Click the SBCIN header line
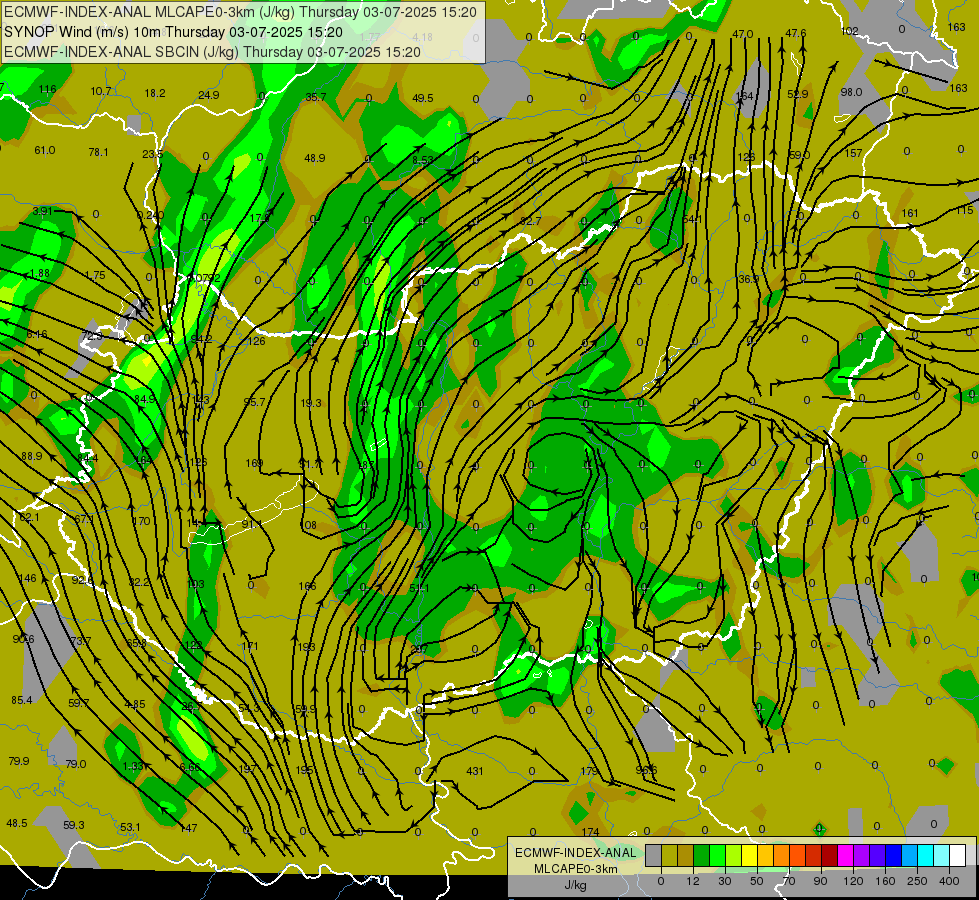The width and height of the screenshot is (979, 900). [212, 52]
